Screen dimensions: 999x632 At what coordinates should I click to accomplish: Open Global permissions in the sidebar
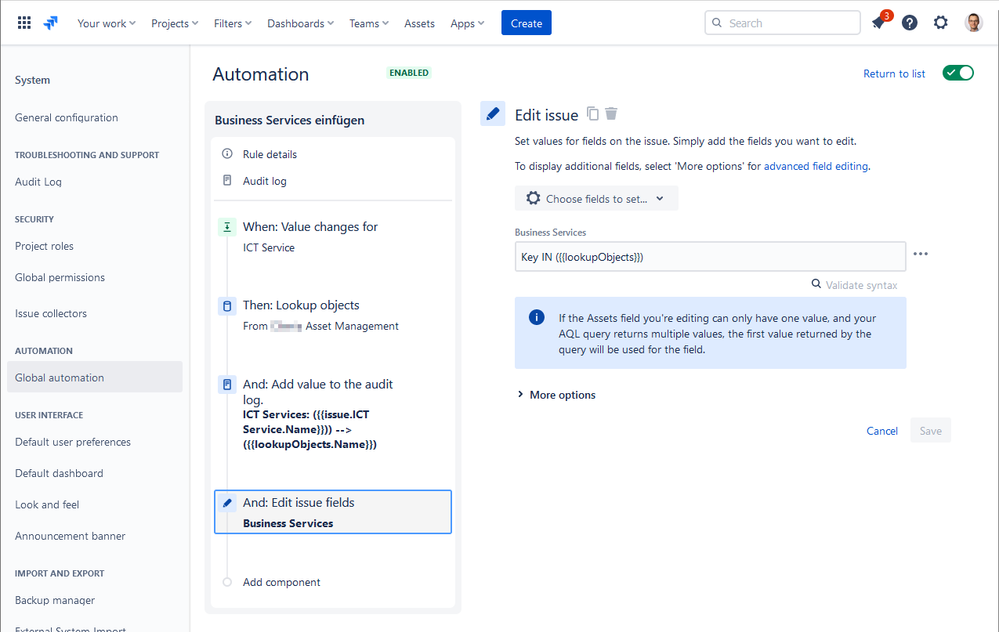tap(60, 277)
